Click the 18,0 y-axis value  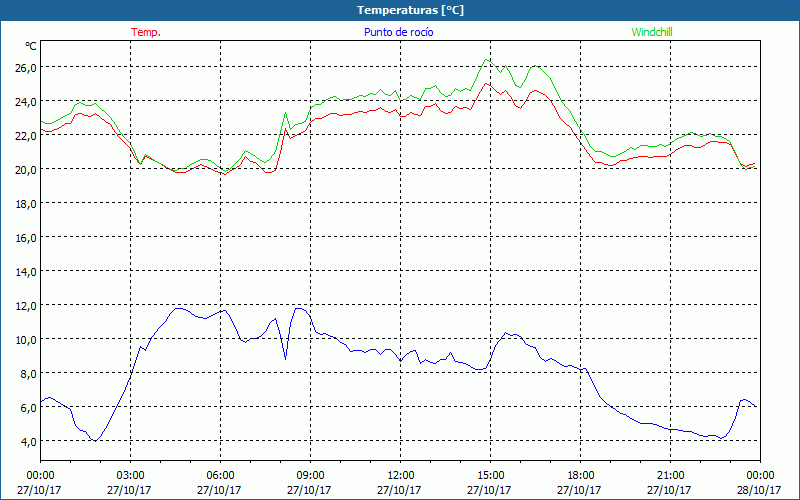26,204
